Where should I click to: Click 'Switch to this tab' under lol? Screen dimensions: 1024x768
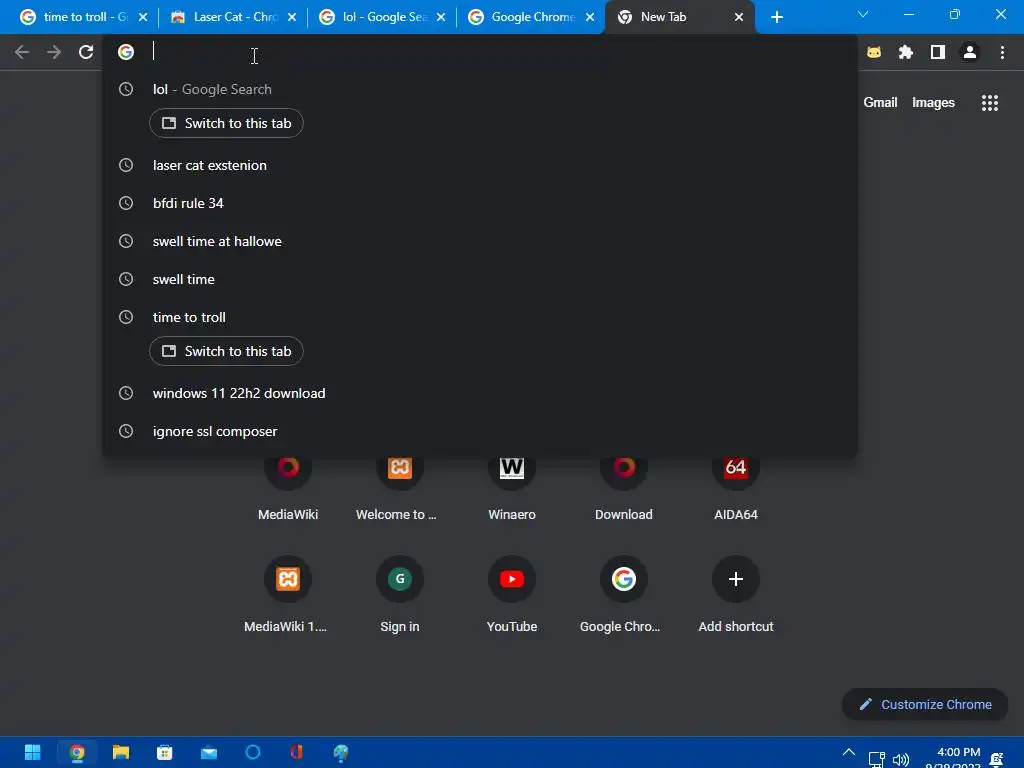(226, 123)
